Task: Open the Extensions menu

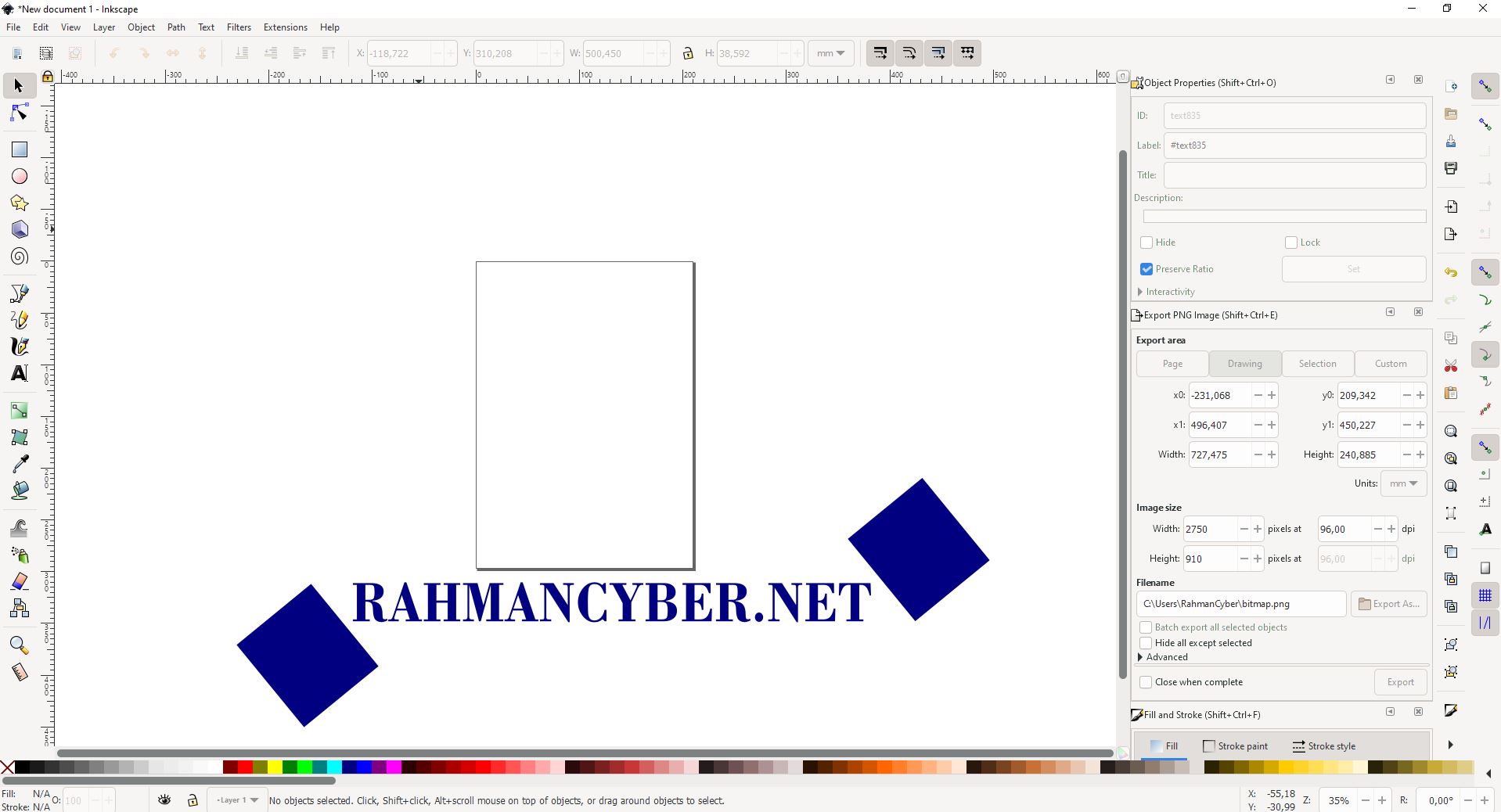Action: [285, 27]
